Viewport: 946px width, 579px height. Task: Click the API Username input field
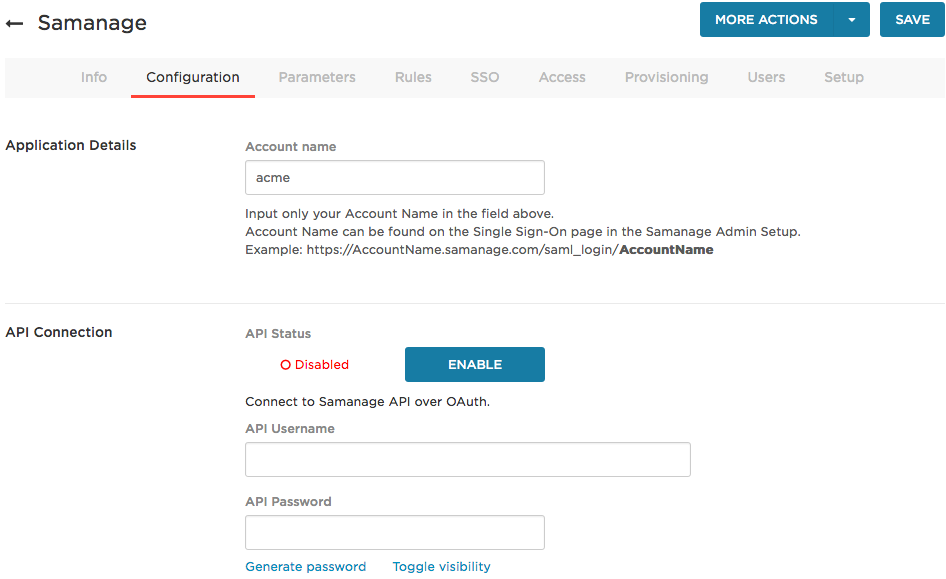(x=467, y=459)
